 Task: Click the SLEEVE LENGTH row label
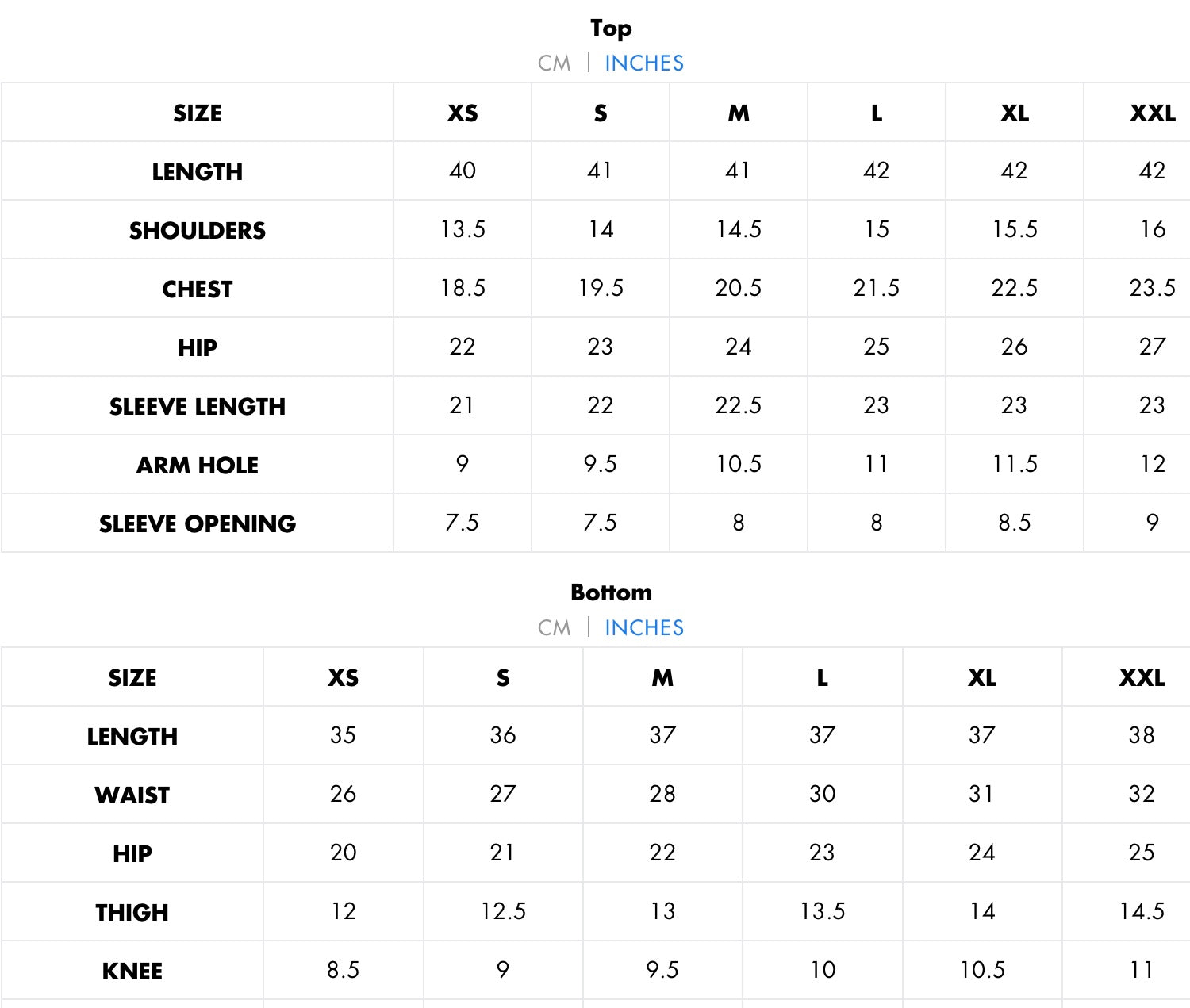coord(198,407)
